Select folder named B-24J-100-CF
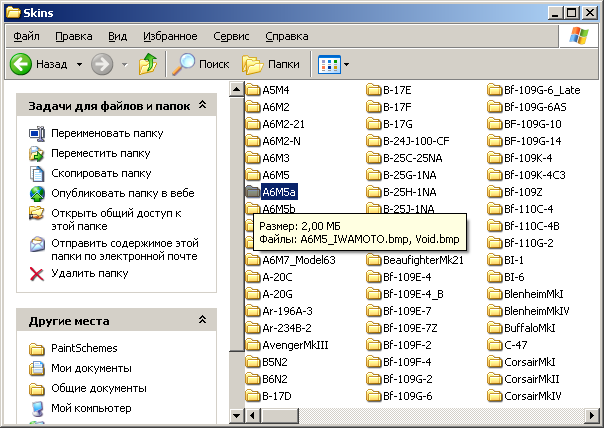 (416, 141)
